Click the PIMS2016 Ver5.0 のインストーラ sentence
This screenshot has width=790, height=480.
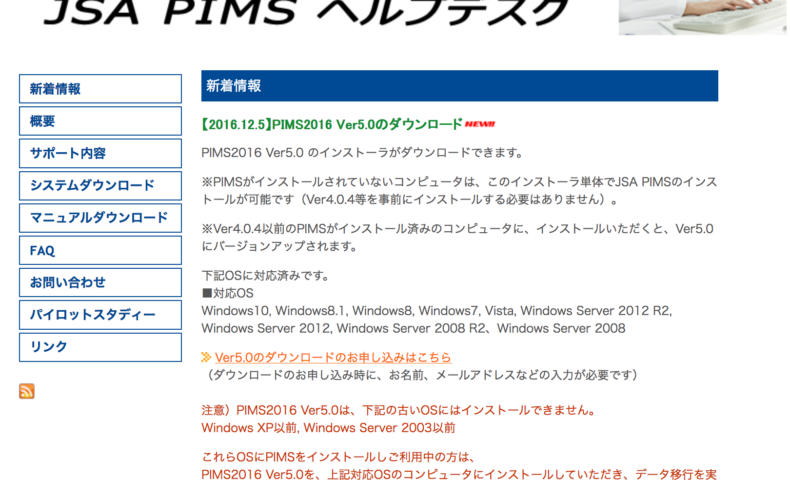coord(362,153)
